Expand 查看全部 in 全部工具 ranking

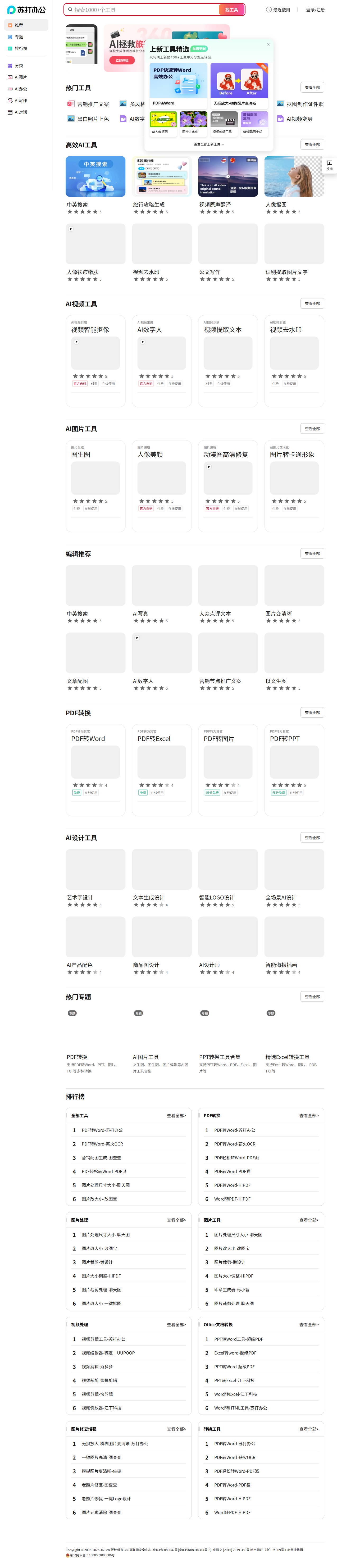[176, 1116]
